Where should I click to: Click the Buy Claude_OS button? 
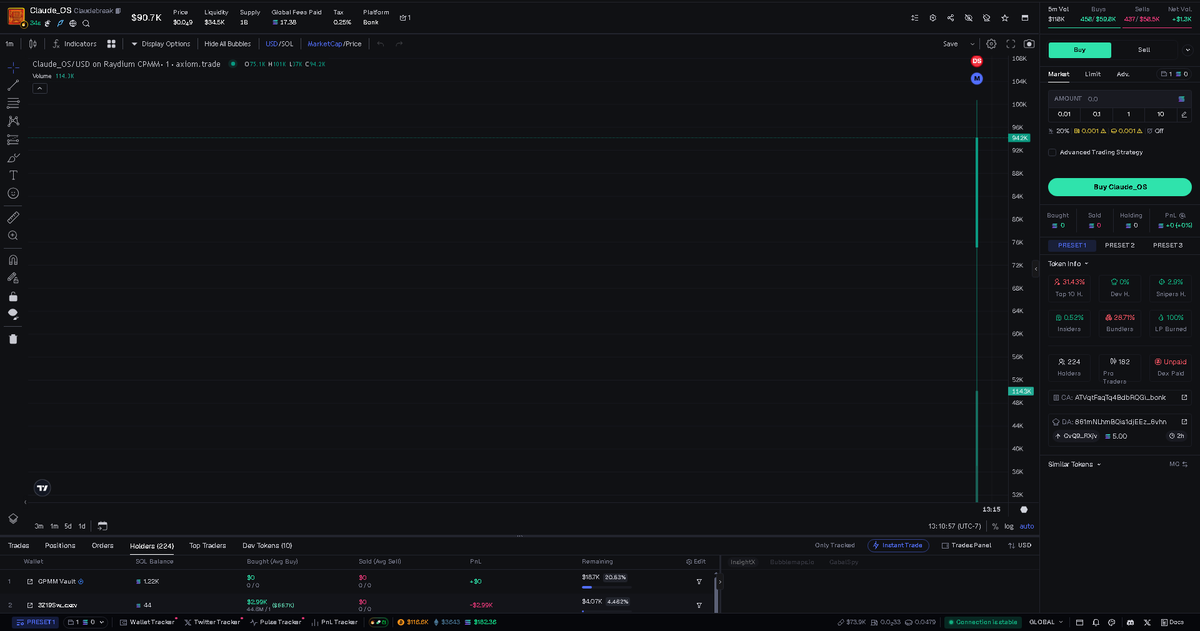(1120, 187)
